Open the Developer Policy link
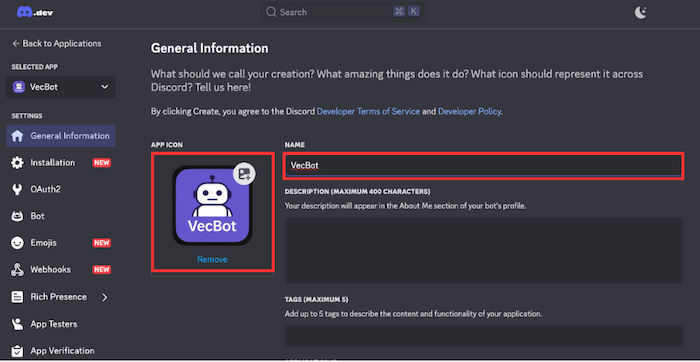700x362 pixels. pyautogui.click(x=469, y=112)
